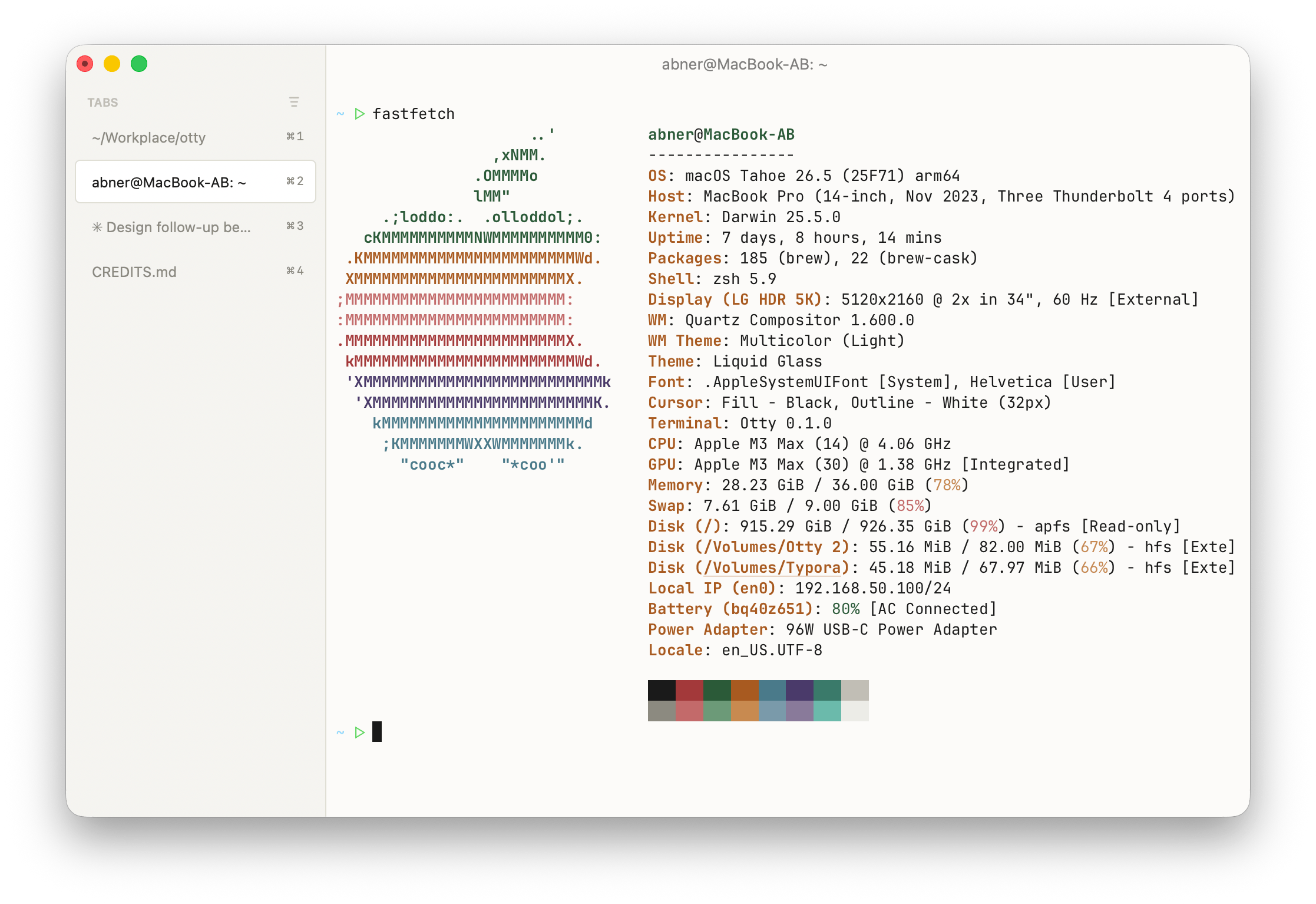Minimize the window with the yellow button
Image resolution: width=1316 pixels, height=904 pixels.
click(x=112, y=64)
